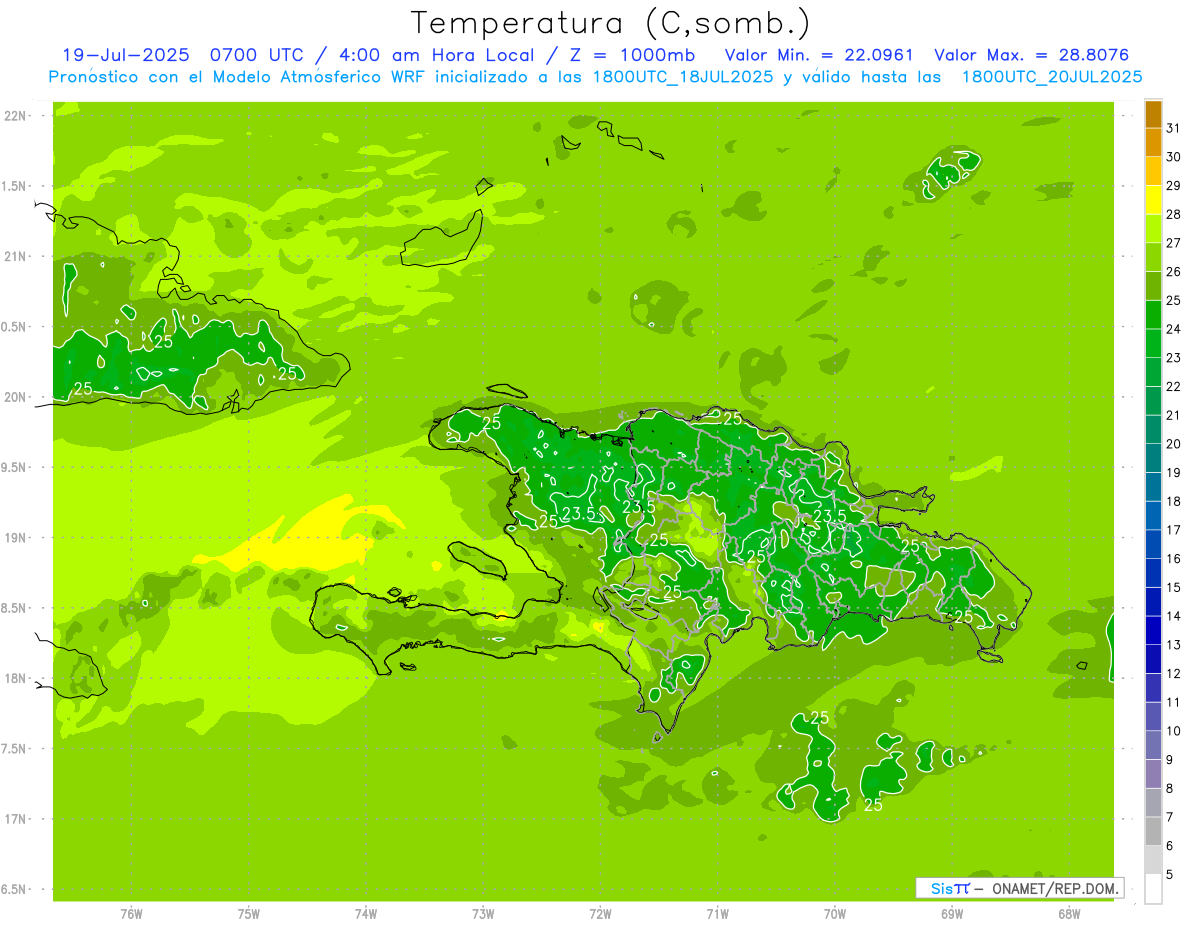
Task: Click the "68W" longitude label
Action: pyautogui.click(x=1069, y=914)
